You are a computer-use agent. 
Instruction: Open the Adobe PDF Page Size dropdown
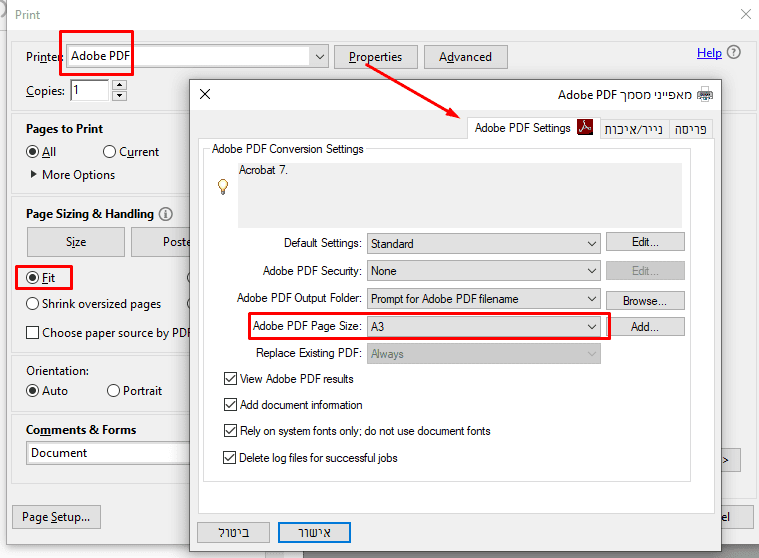484,327
